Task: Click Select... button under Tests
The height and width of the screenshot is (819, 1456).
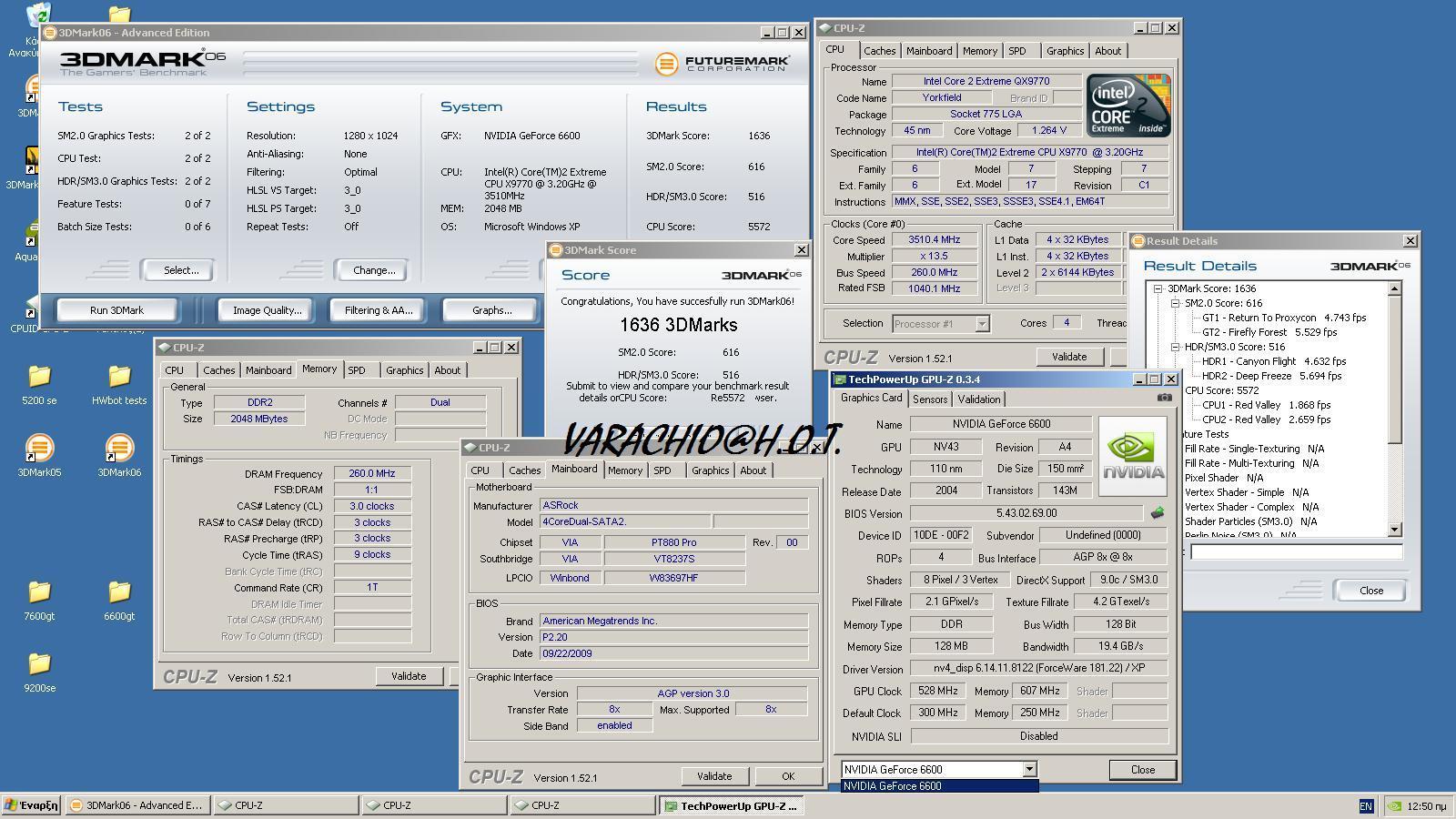Action: coord(181,270)
